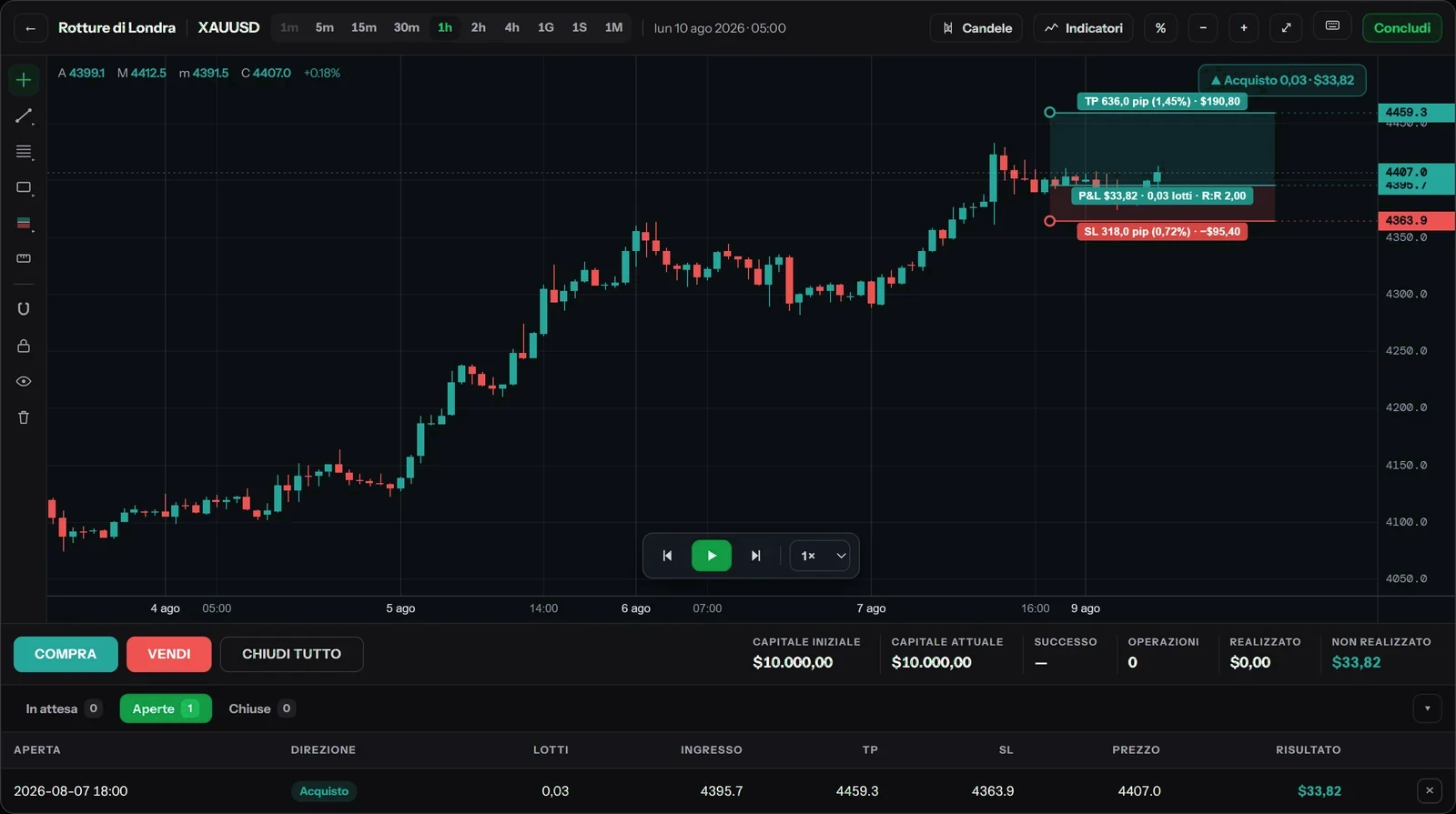The image size is (1456, 814).
Task: Toggle the lock drawings icon
Action: [24, 346]
